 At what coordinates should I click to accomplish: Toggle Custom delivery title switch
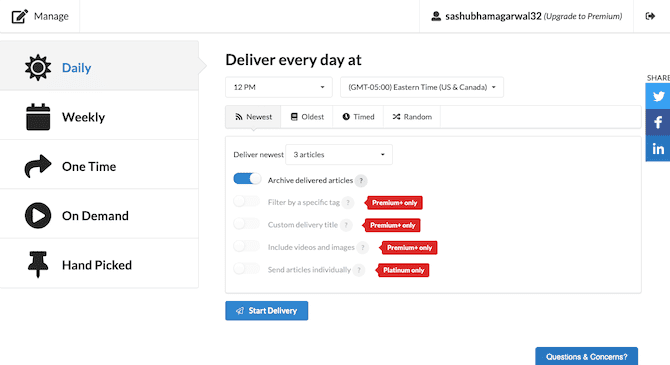coord(247,223)
